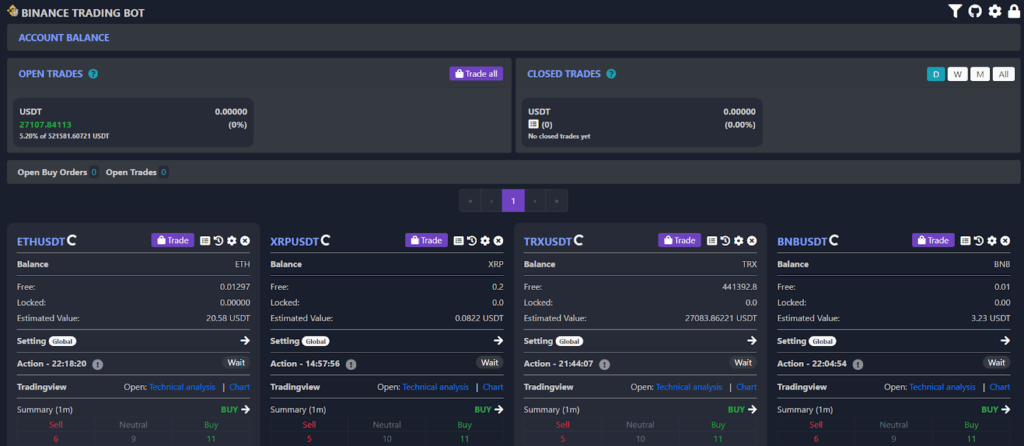Open XRPUSDT Chart link
This screenshot has height=446, width=1024.
tap(493, 387)
